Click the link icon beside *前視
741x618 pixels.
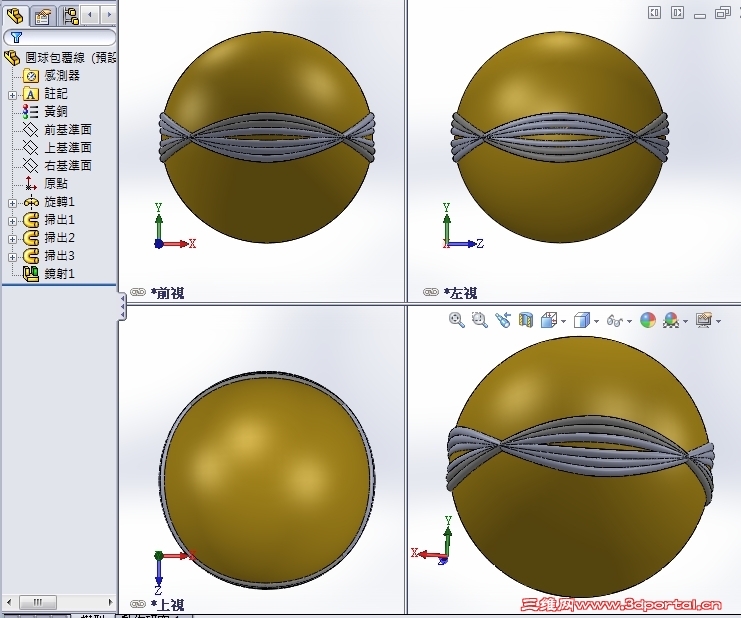coord(138,292)
